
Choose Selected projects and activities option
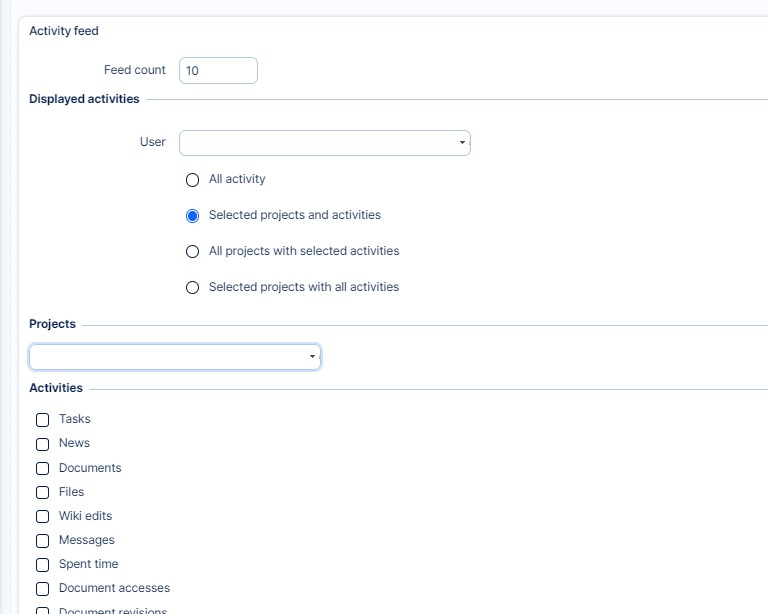pyautogui.click(x=193, y=216)
